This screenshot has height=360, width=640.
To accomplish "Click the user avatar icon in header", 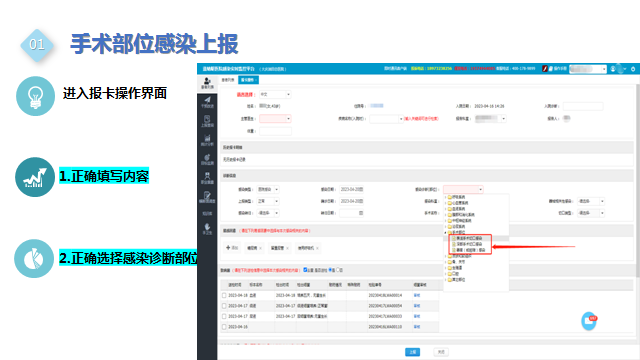I will [x=613, y=69].
